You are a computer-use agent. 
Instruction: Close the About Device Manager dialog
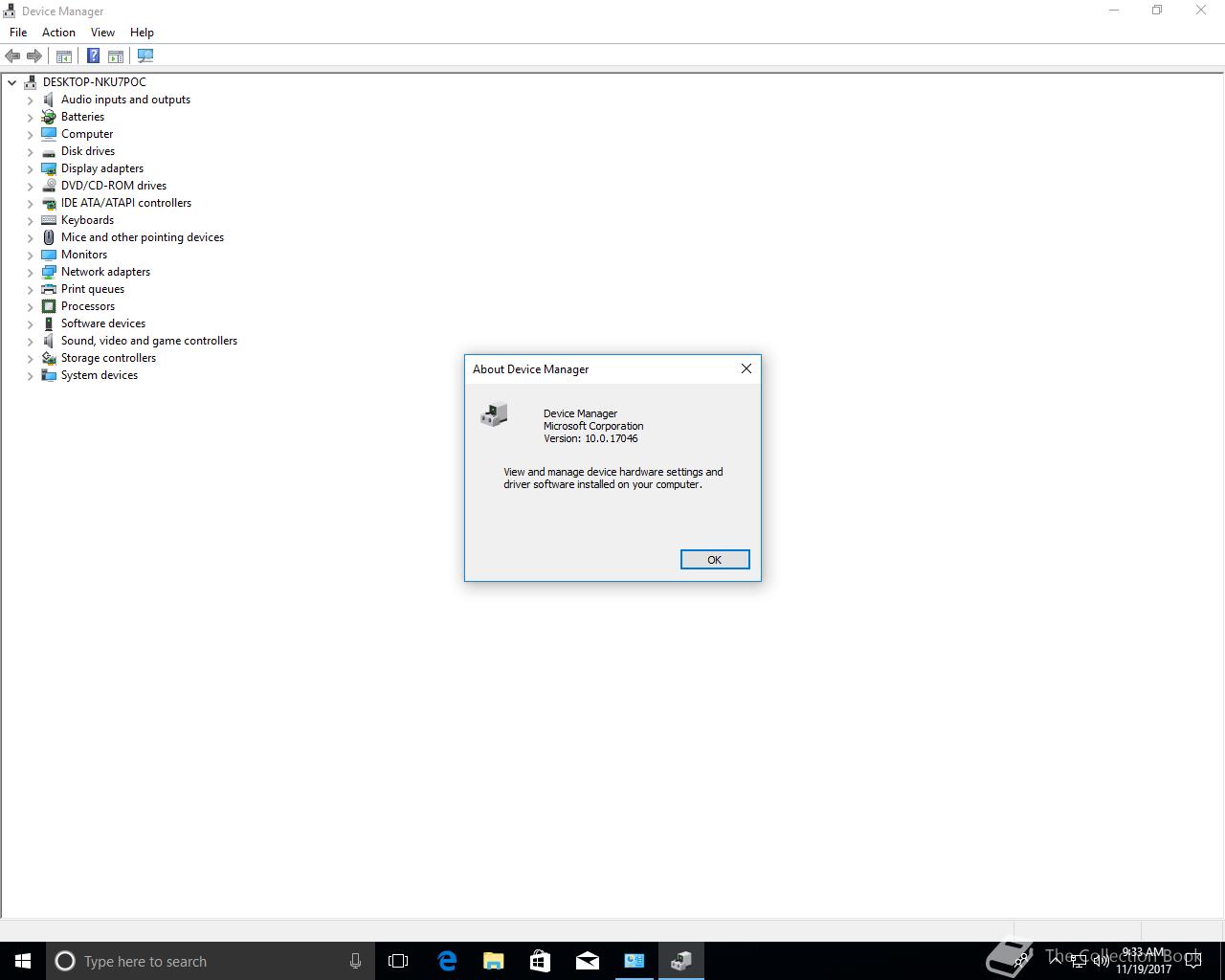coord(746,368)
